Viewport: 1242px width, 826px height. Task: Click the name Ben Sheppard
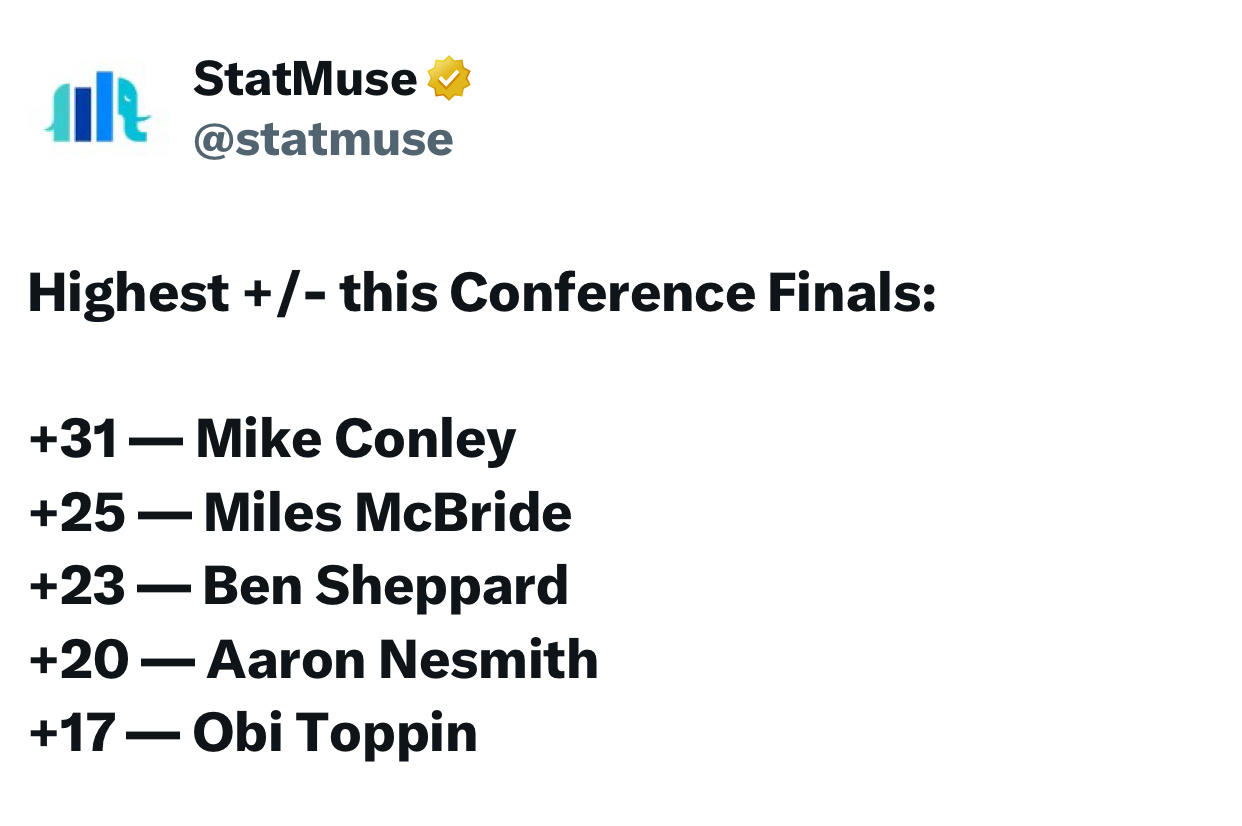point(386,587)
